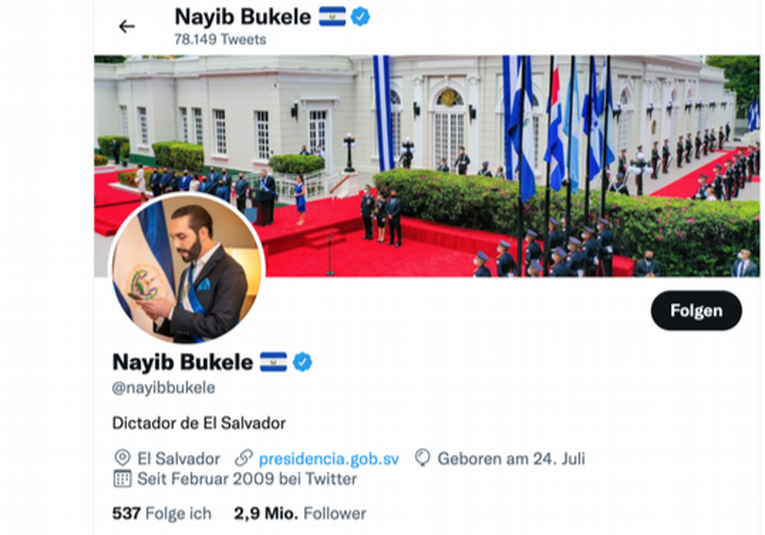Follow the account with the Folgen button
Viewport: 765px width, 535px height.
[696, 311]
